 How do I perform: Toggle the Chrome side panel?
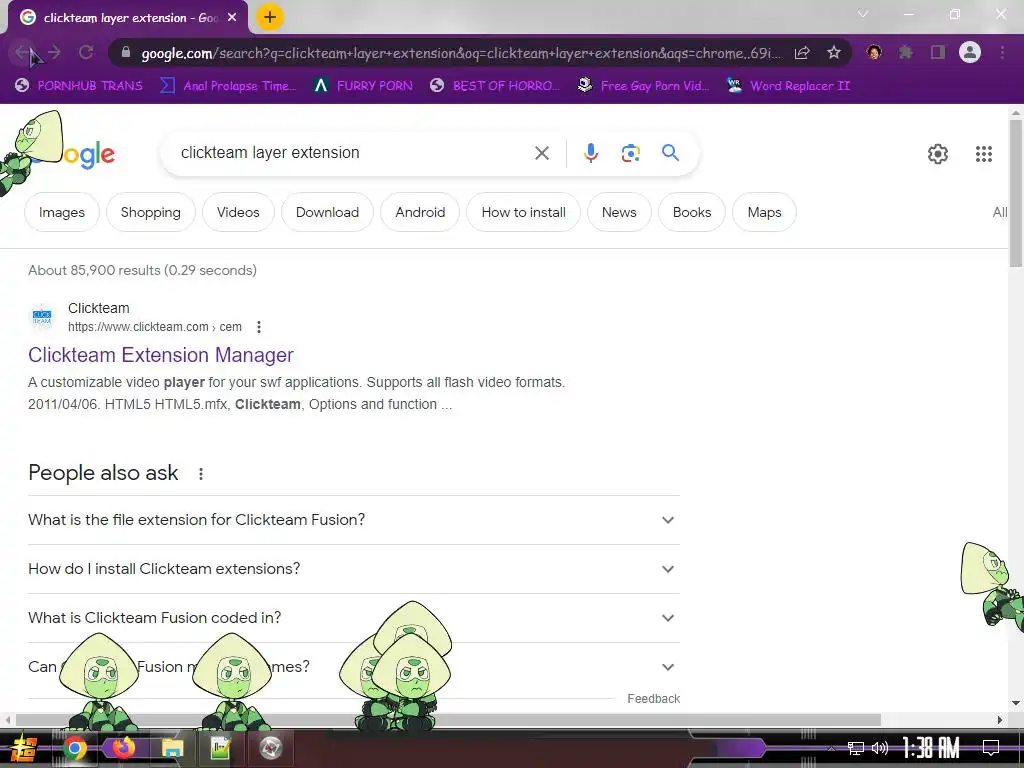coord(938,52)
